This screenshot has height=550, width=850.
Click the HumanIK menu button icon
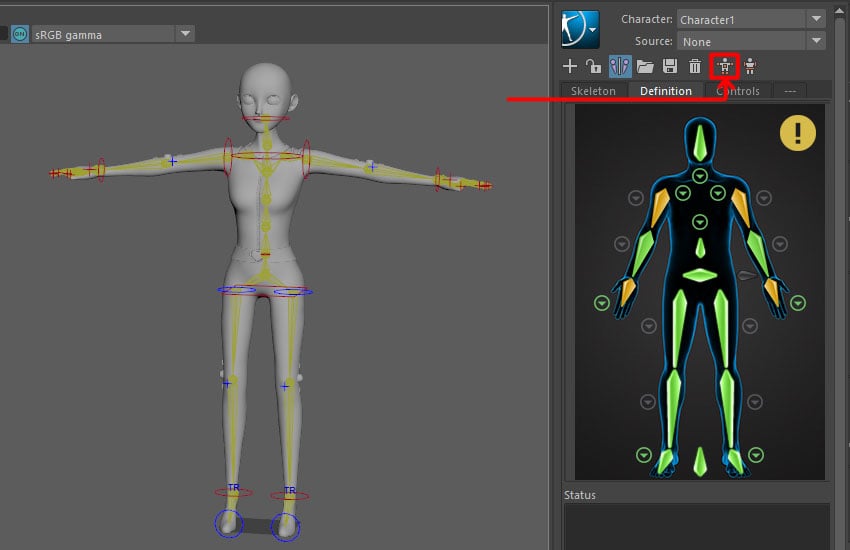(581, 29)
